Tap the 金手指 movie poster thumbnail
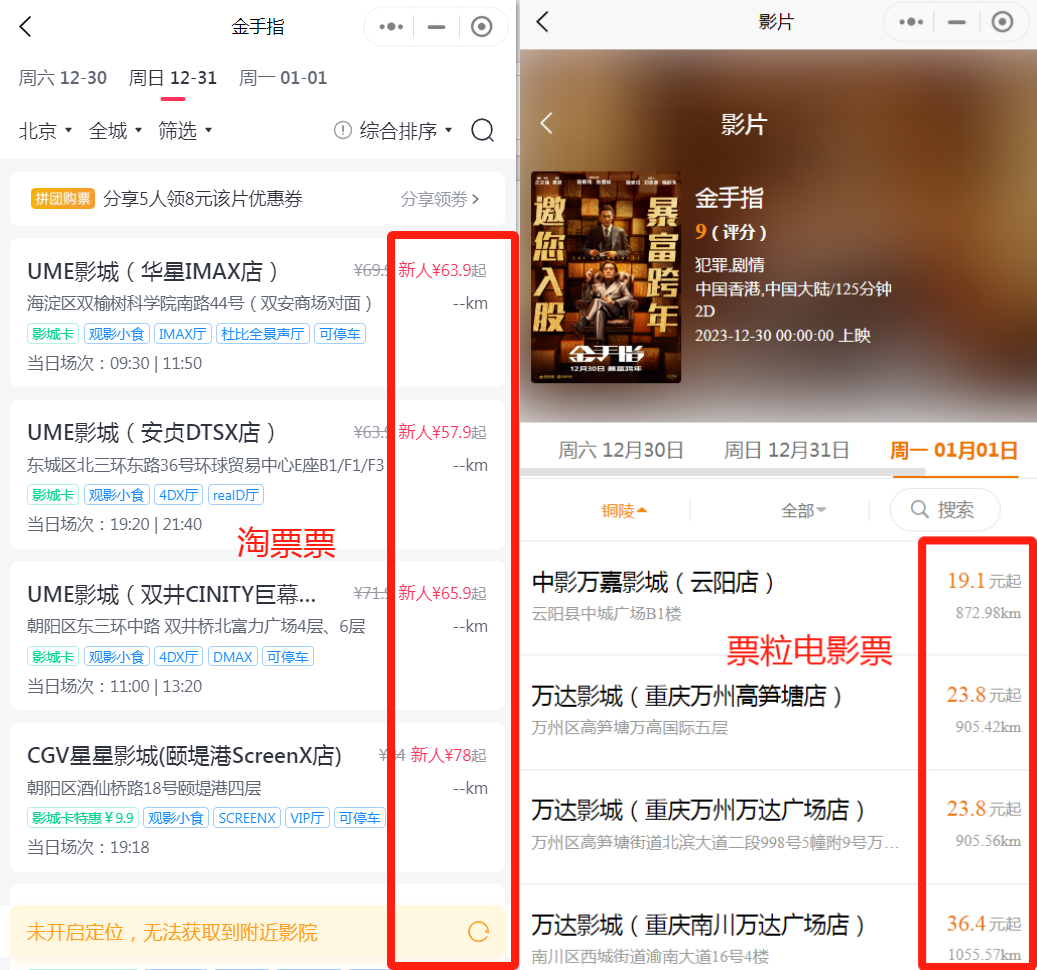This screenshot has height=970, width=1037. coord(606,277)
